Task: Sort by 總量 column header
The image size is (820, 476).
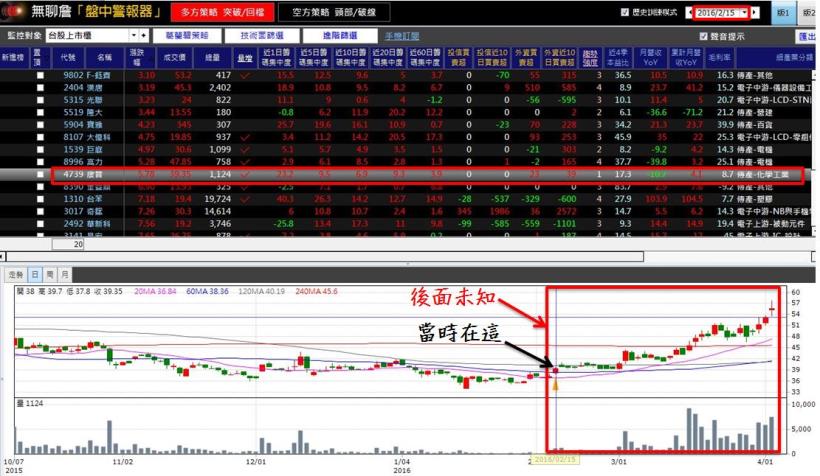Action: tap(213, 58)
